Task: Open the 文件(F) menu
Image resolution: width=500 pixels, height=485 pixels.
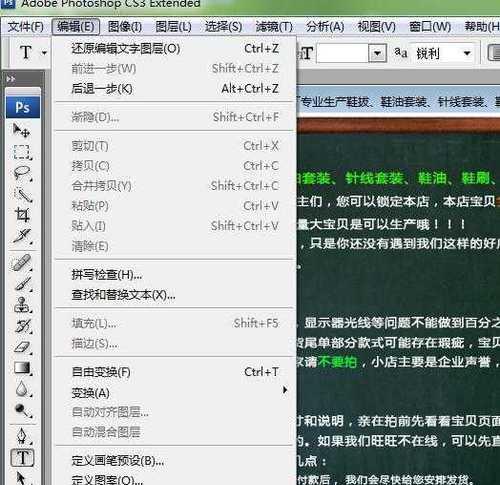Action: tap(26, 27)
